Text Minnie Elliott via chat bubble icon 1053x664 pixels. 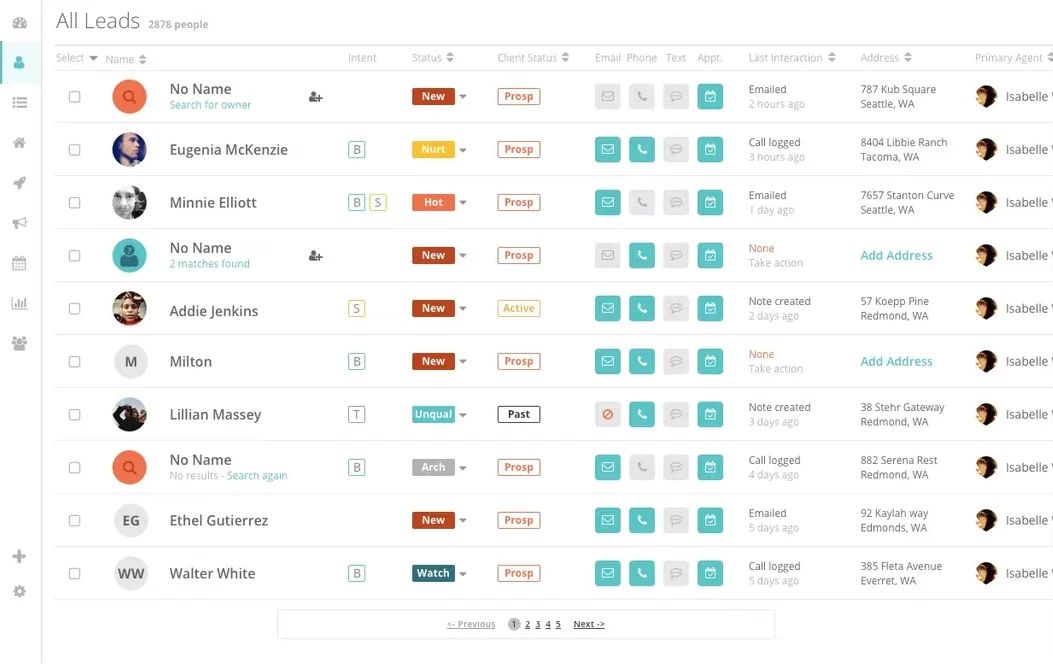[676, 202]
